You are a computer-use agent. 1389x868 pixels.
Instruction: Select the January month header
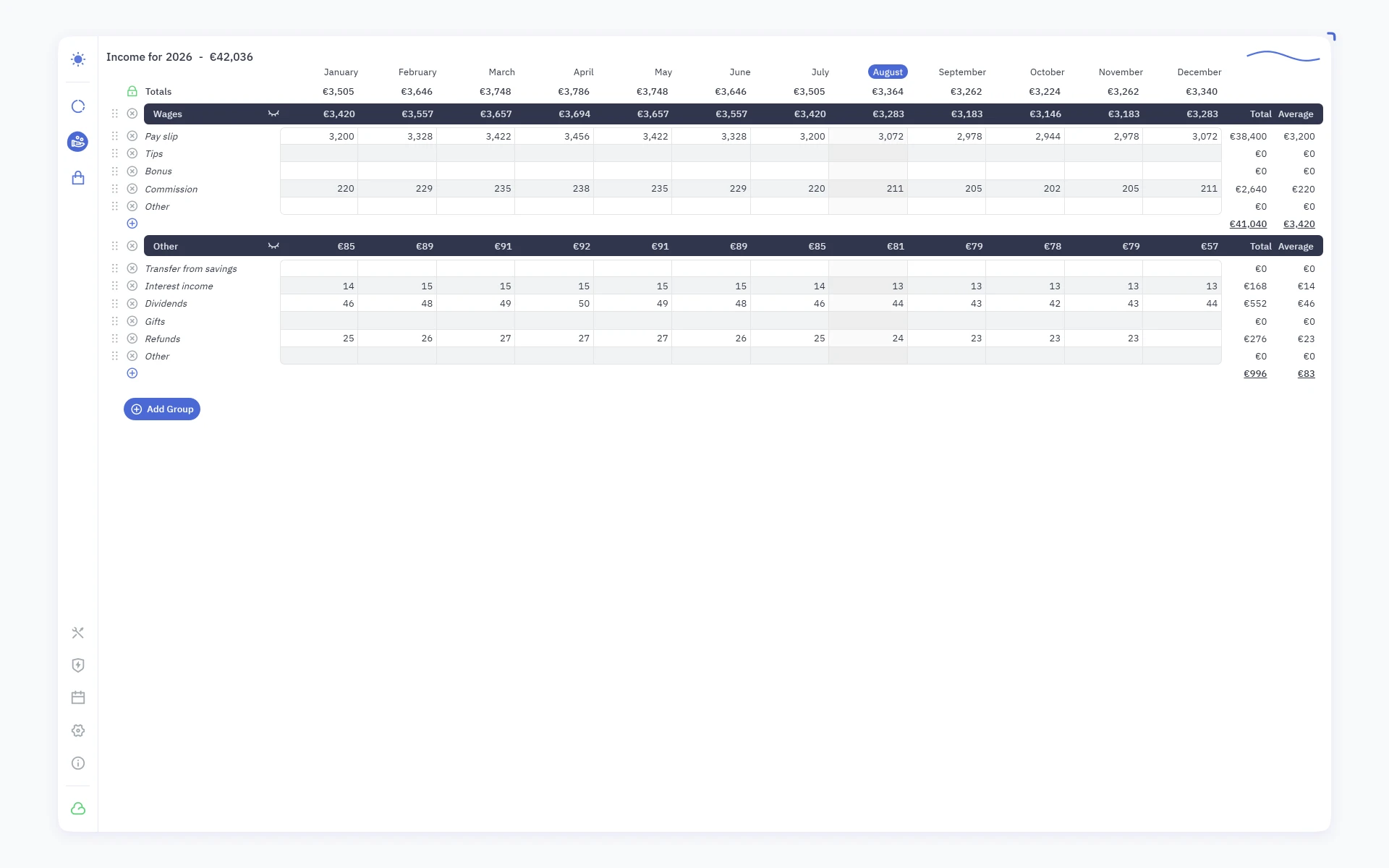[x=341, y=72]
